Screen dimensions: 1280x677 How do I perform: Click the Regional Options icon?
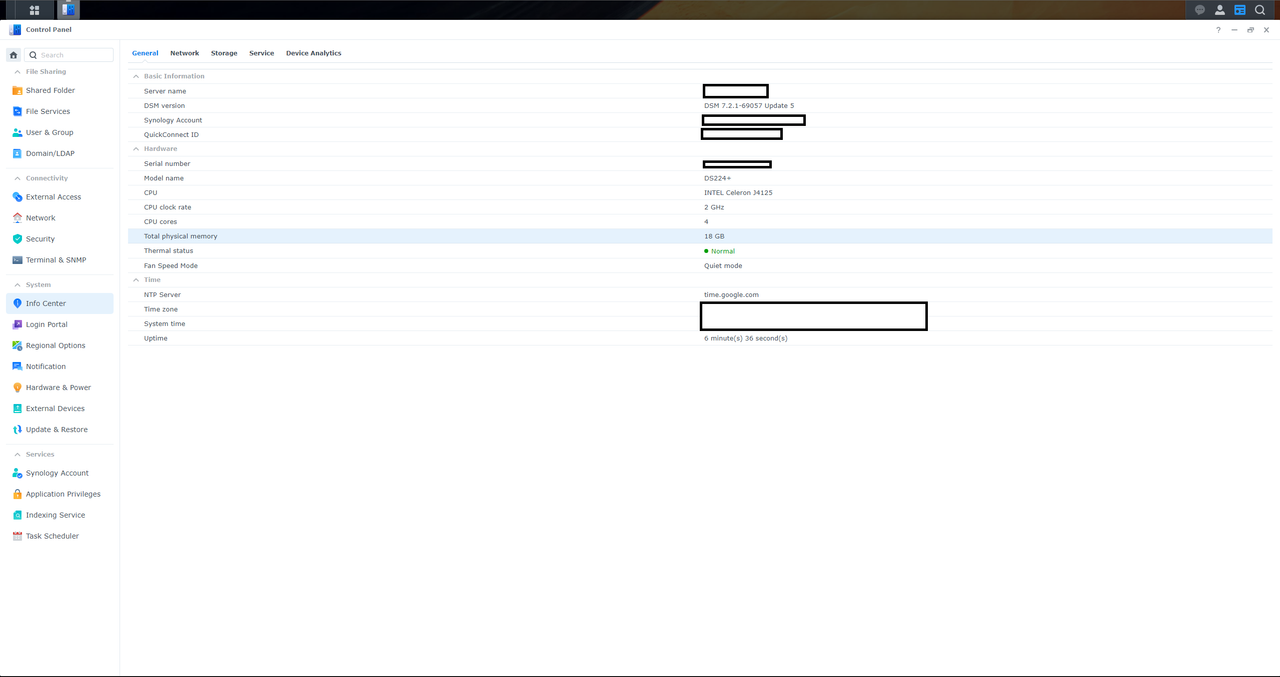(17, 345)
